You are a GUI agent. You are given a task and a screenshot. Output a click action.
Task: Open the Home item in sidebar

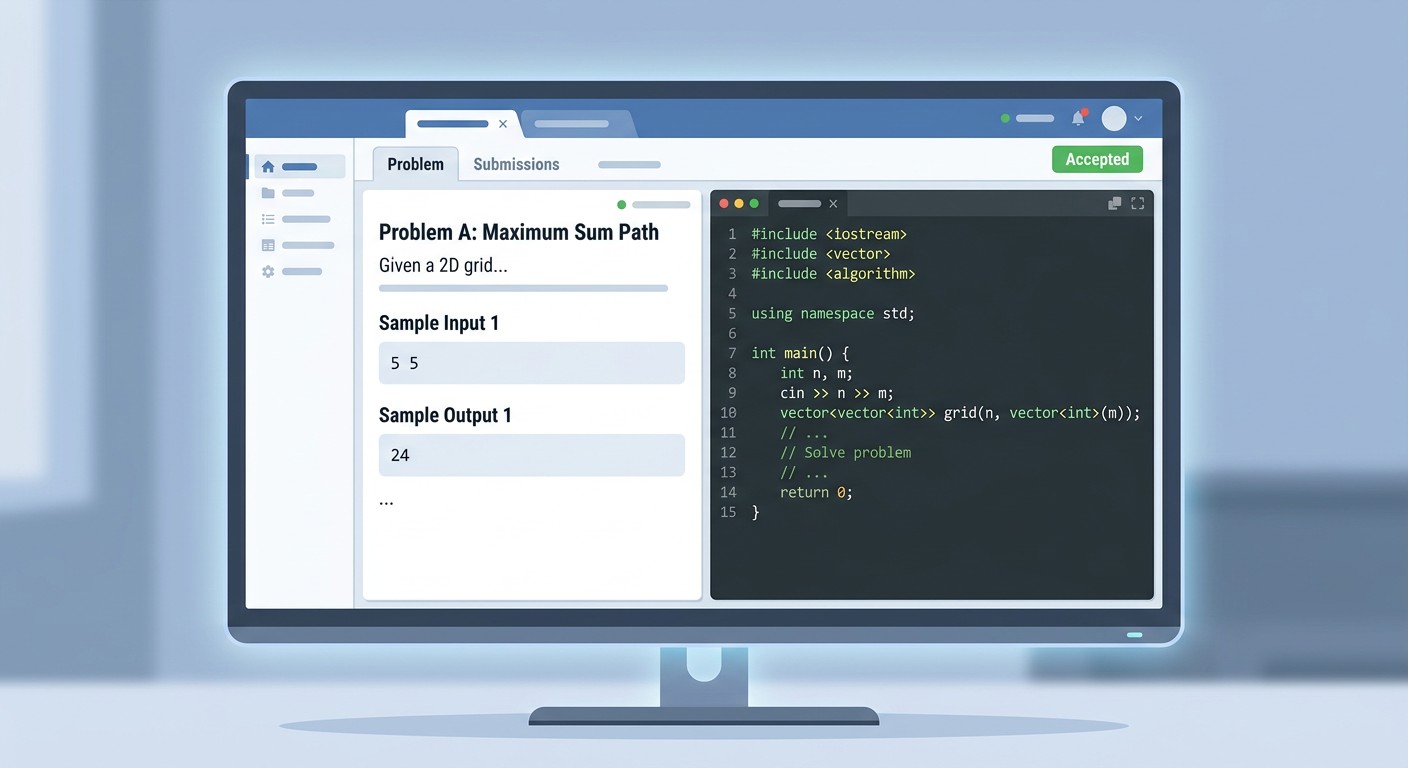click(x=299, y=167)
